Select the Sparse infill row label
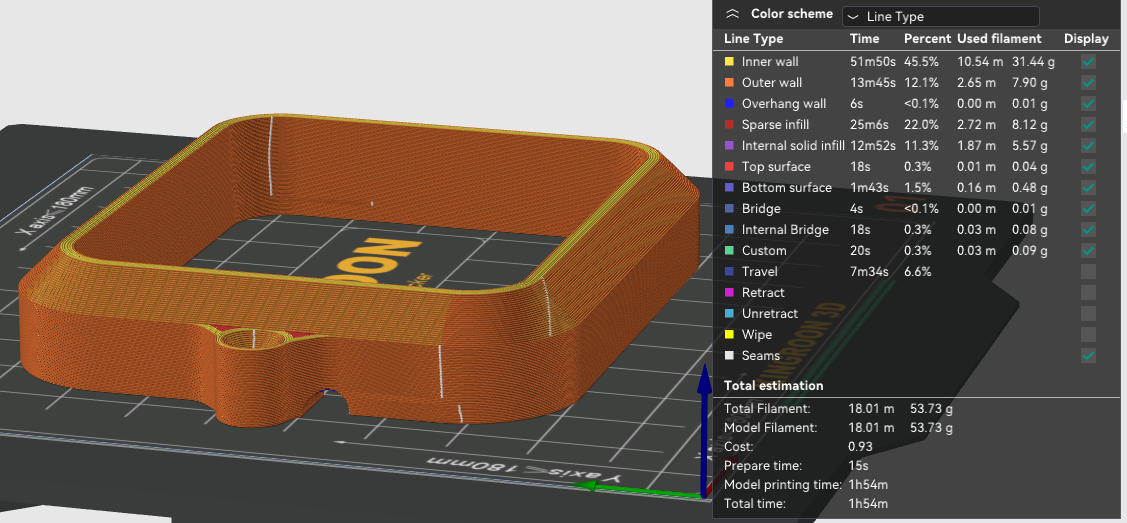This screenshot has width=1127, height=523. (x=776, y=125)
